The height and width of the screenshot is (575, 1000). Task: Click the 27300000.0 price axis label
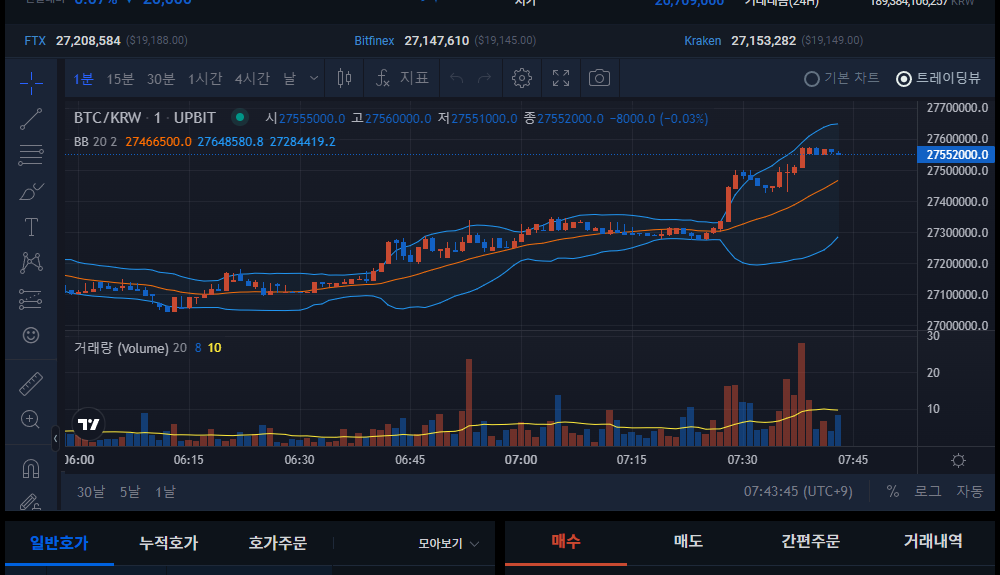(x=957, y=233)
